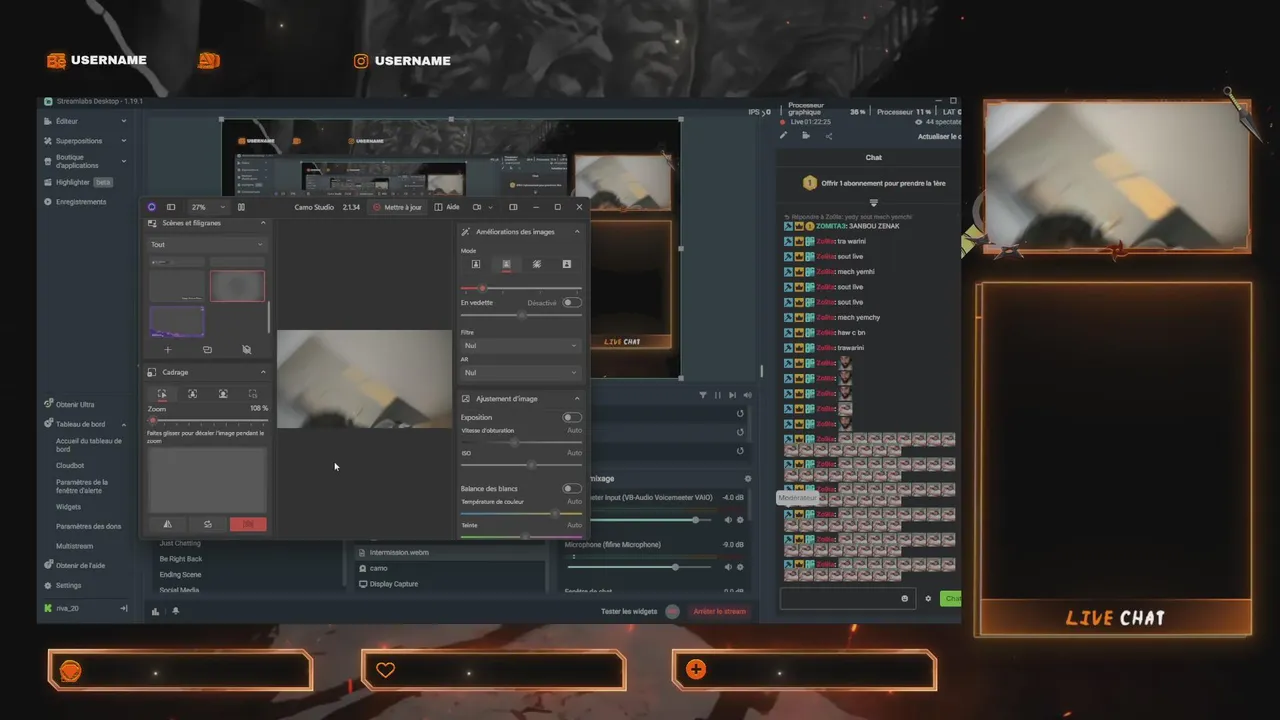Select the Ending Scene scene entry
This screenshot has height=720, width=1280.
point(181,575)
